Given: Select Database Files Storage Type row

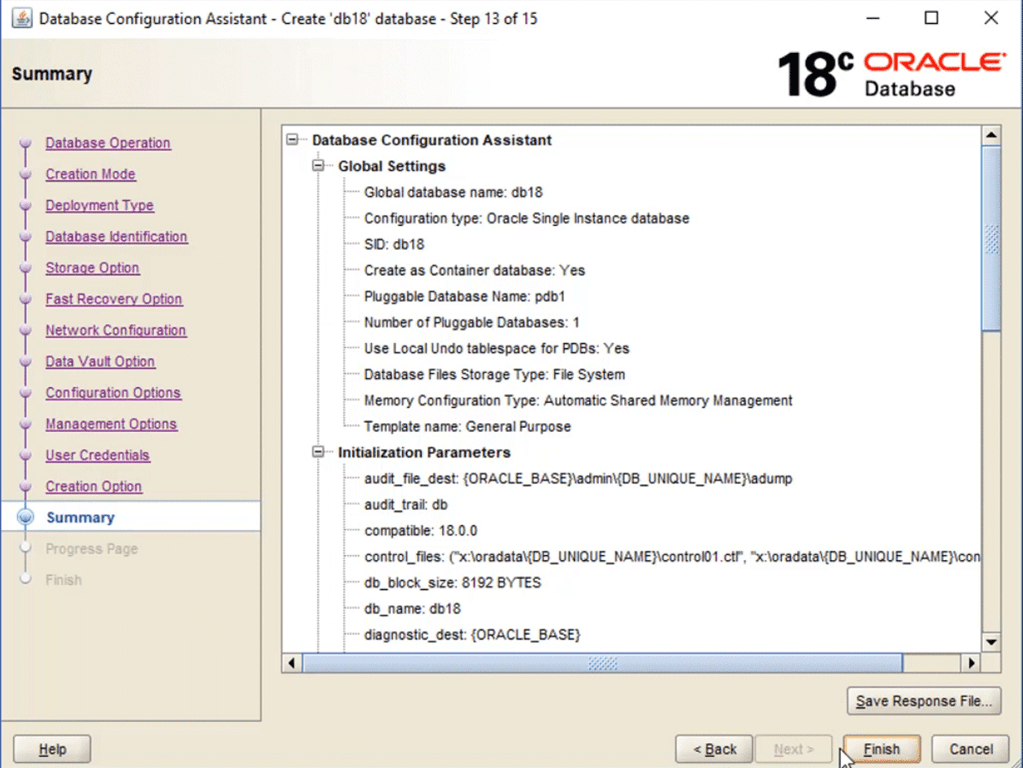Looking at the screenshot, I should coord(495,375).
